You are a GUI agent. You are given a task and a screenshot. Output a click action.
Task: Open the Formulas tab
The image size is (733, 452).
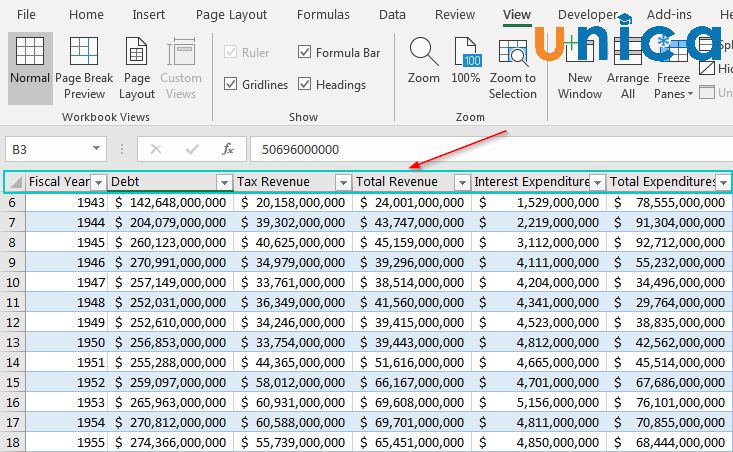pyautogui.click(x=323, y=14)
